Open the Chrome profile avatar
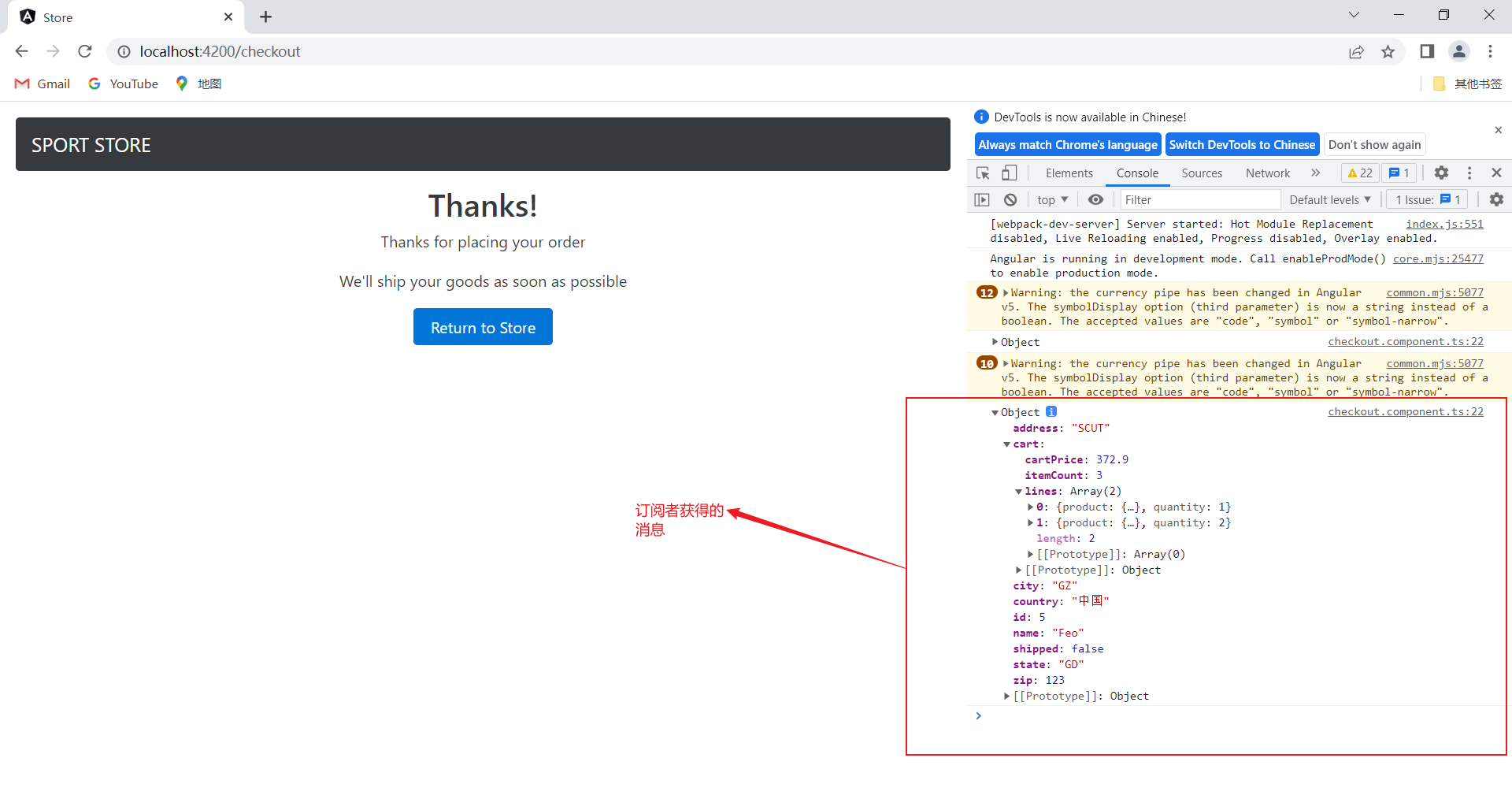The width and height of the screenshot is (1512, 810). [x=1459, y=52]
